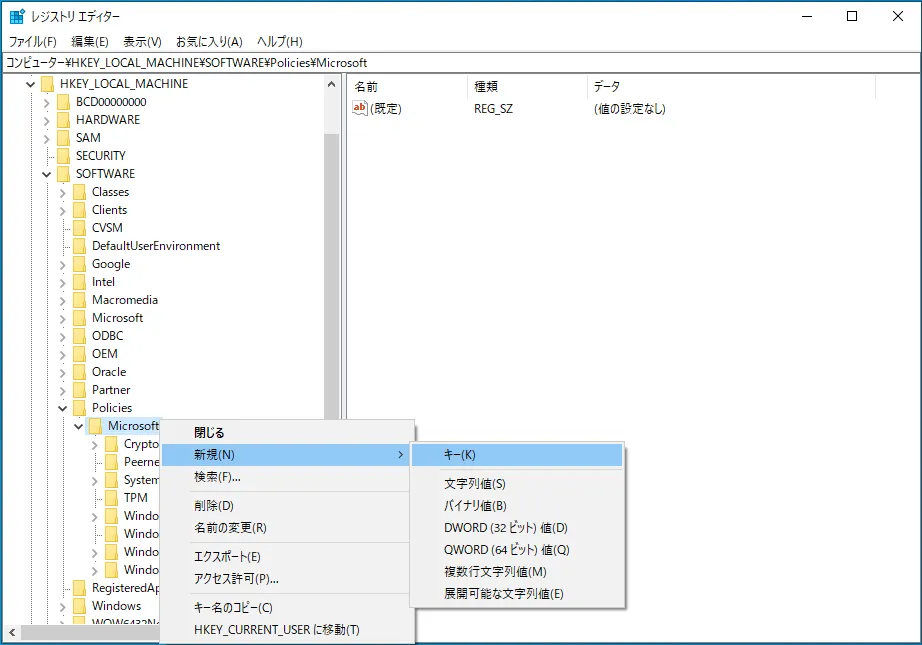Select the Microsoft key under SOFTWARE

118,318
